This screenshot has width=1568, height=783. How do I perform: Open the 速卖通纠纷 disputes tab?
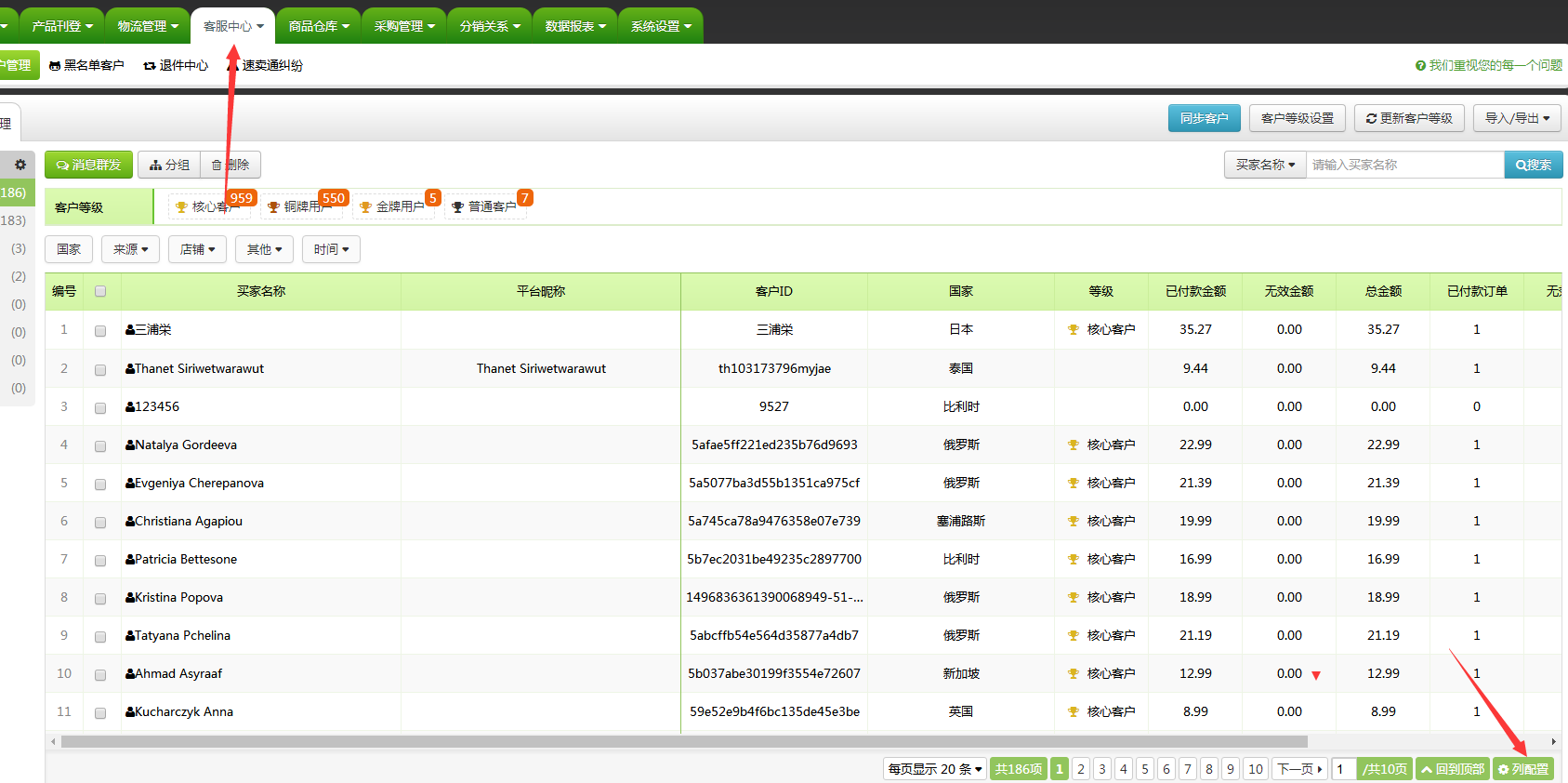click(266, 66)
